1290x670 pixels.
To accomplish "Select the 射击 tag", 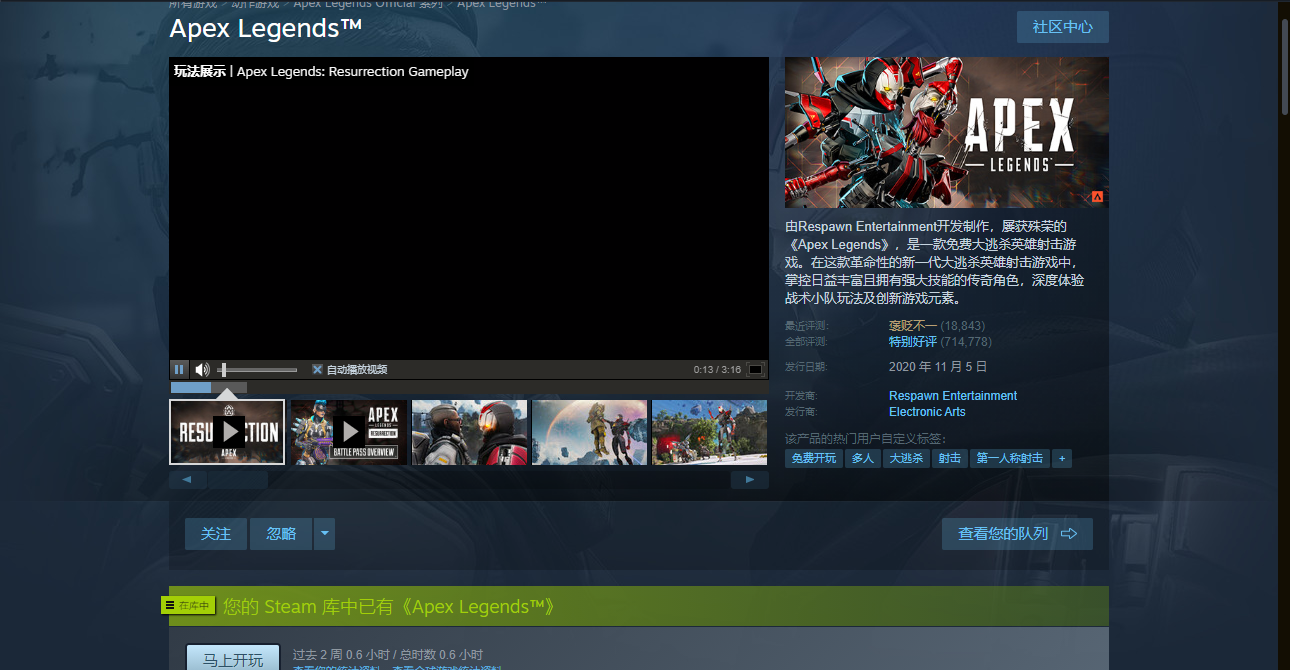I will coord(950,458).
